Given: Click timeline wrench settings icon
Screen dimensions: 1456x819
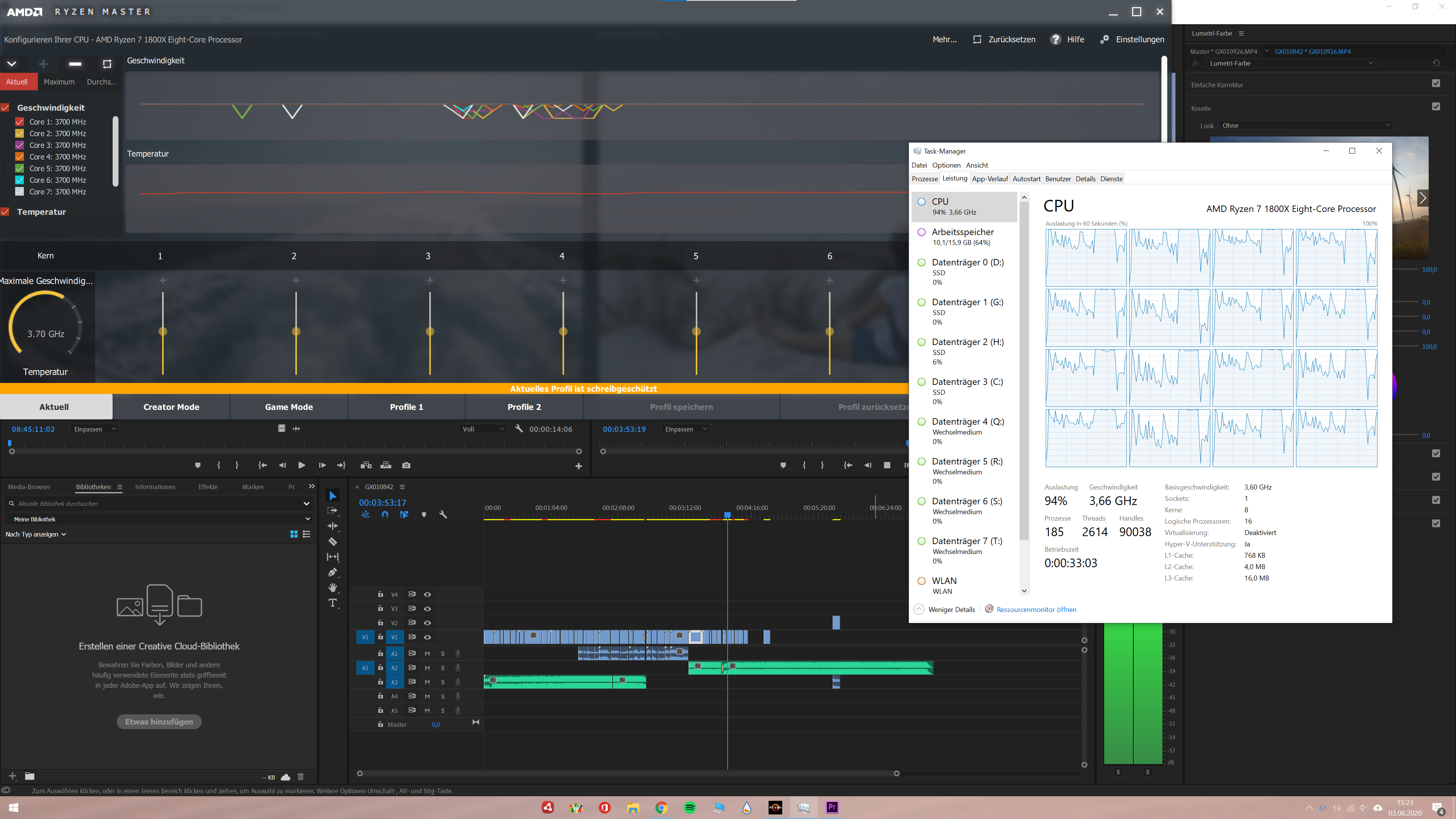Looking at the screenshot, I should (443, 515).
